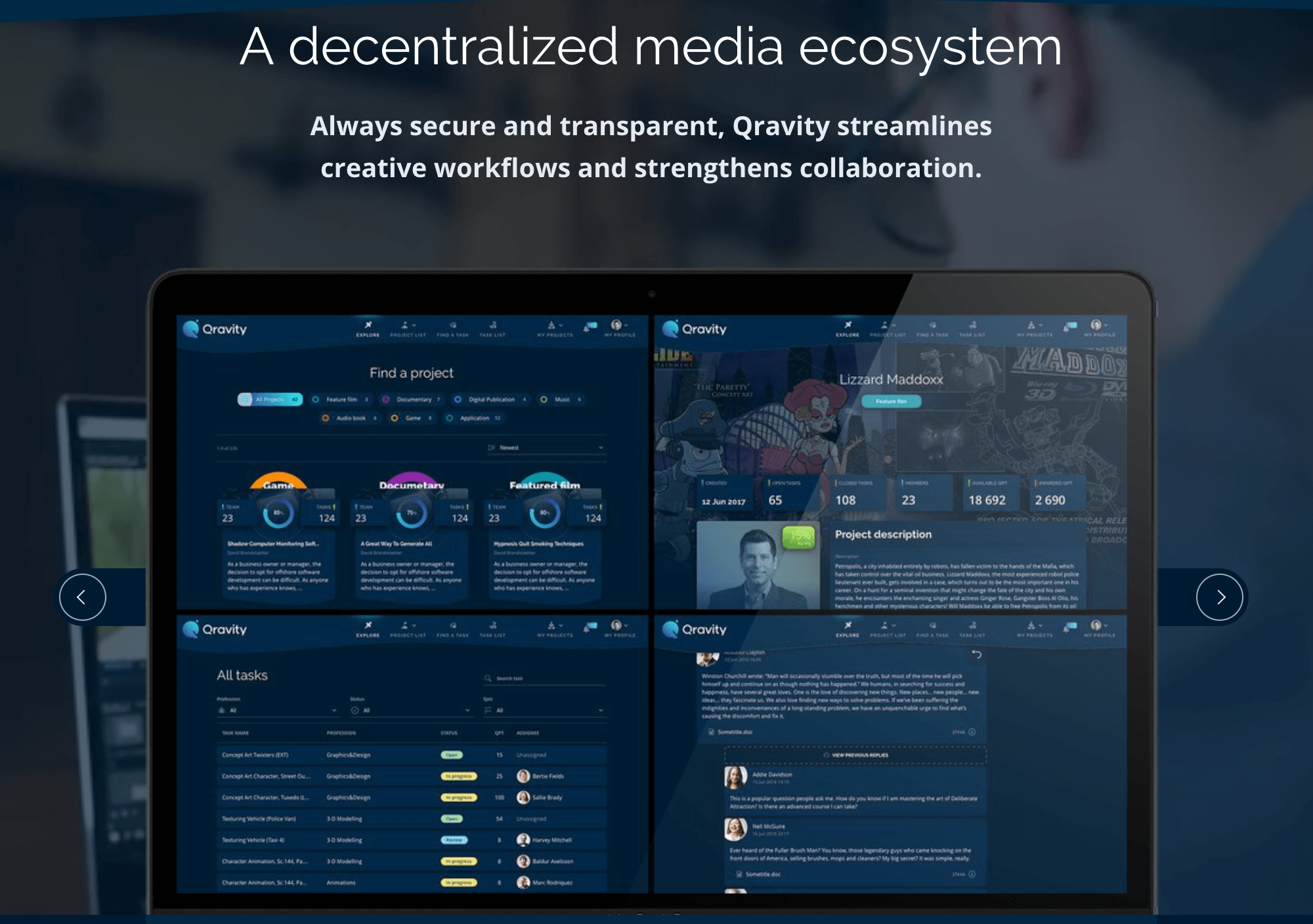
Task: Open notifications bell in the All tasks panel
Action: coord(591,626)
